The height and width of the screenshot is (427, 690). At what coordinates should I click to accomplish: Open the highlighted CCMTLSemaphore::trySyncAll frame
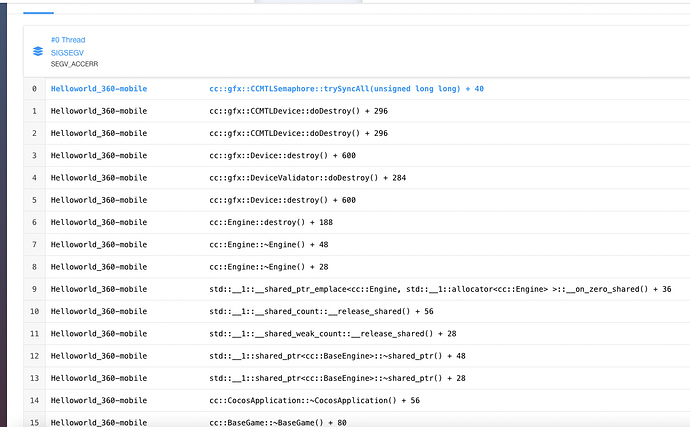[346, 89]
